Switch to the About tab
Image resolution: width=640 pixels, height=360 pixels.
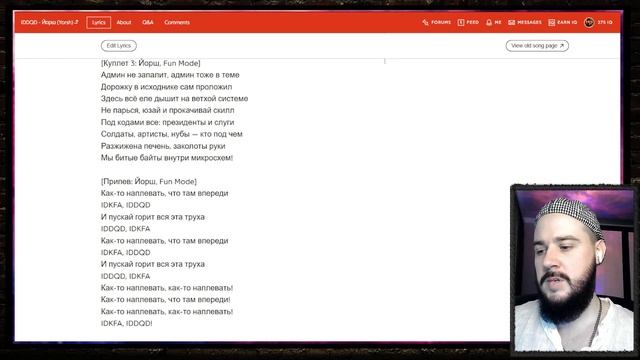[x=124, y=22]
